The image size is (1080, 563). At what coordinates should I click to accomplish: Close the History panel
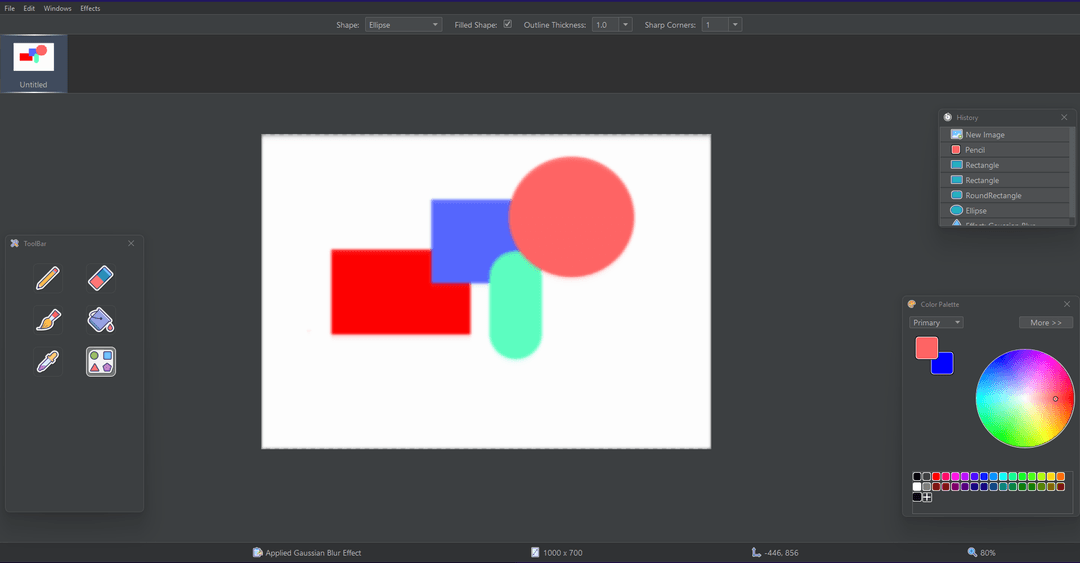click(x=1064, y=117)
